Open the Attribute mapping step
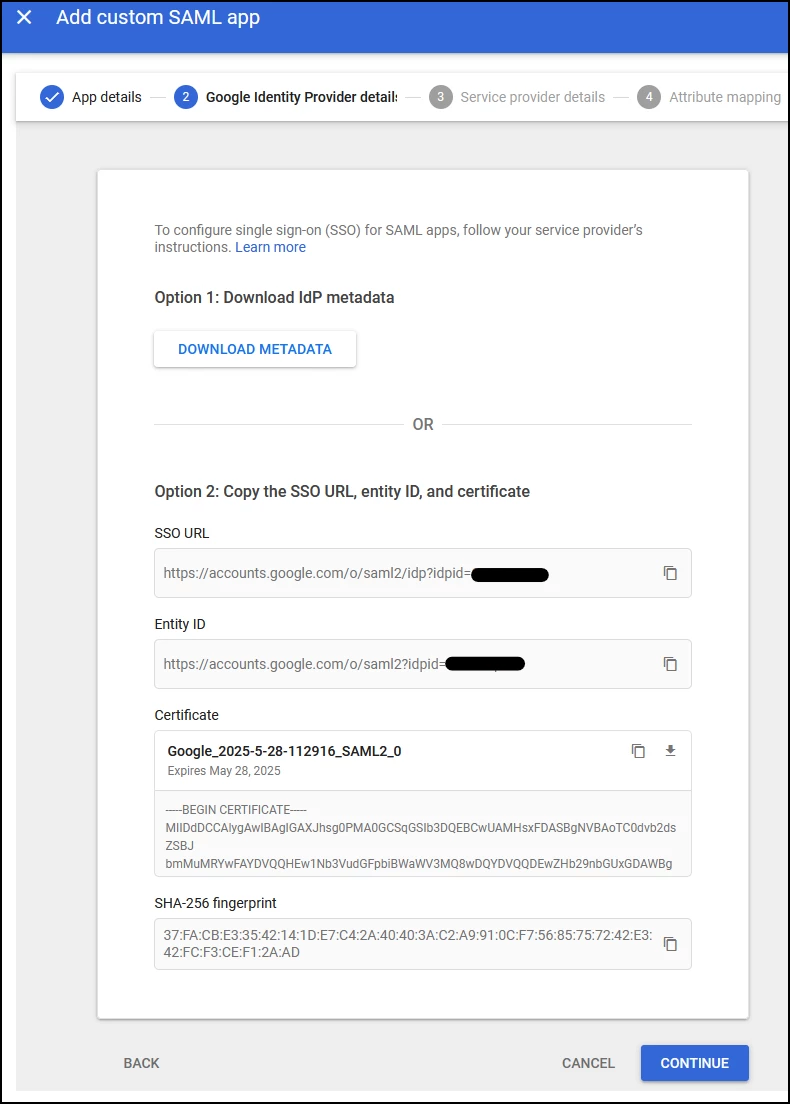 (709, 97)
